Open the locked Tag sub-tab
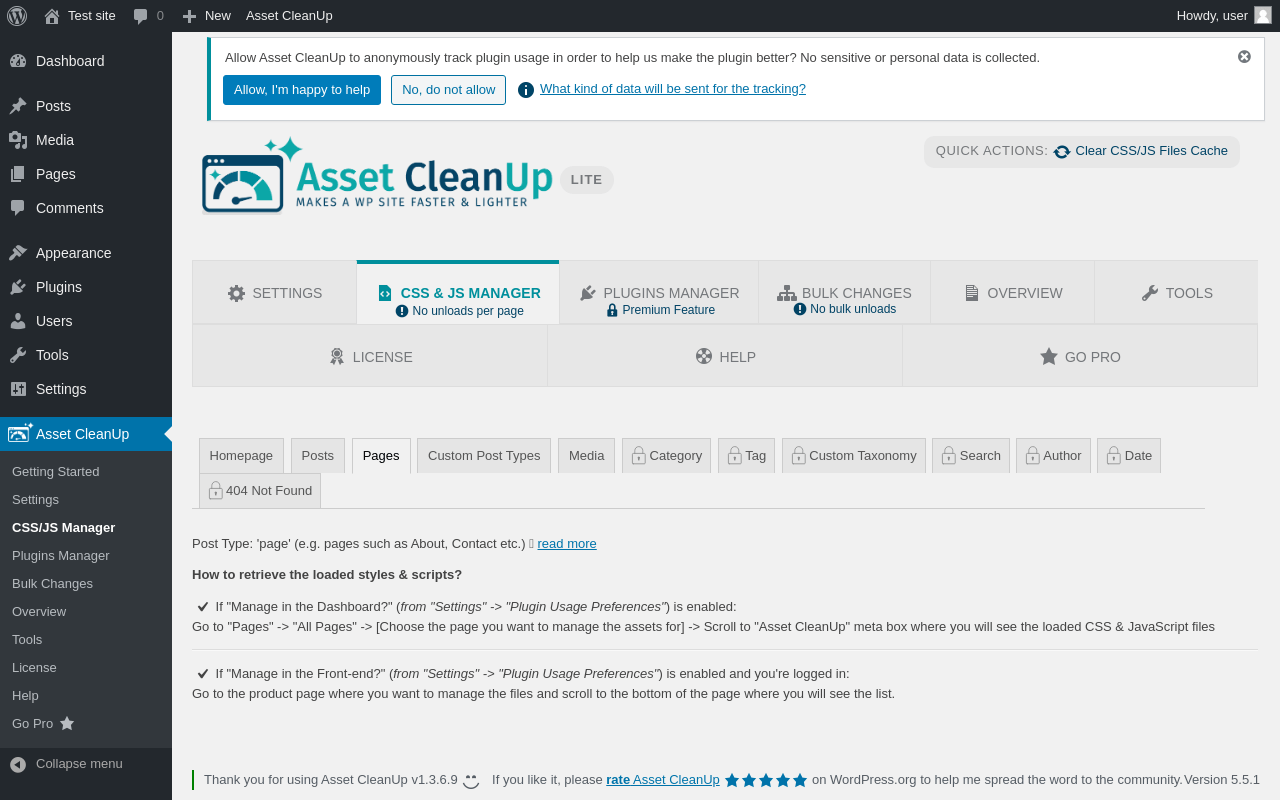The width and height of the screenshot is (1280, 800). pyautogui.click(x=746, y=456)
